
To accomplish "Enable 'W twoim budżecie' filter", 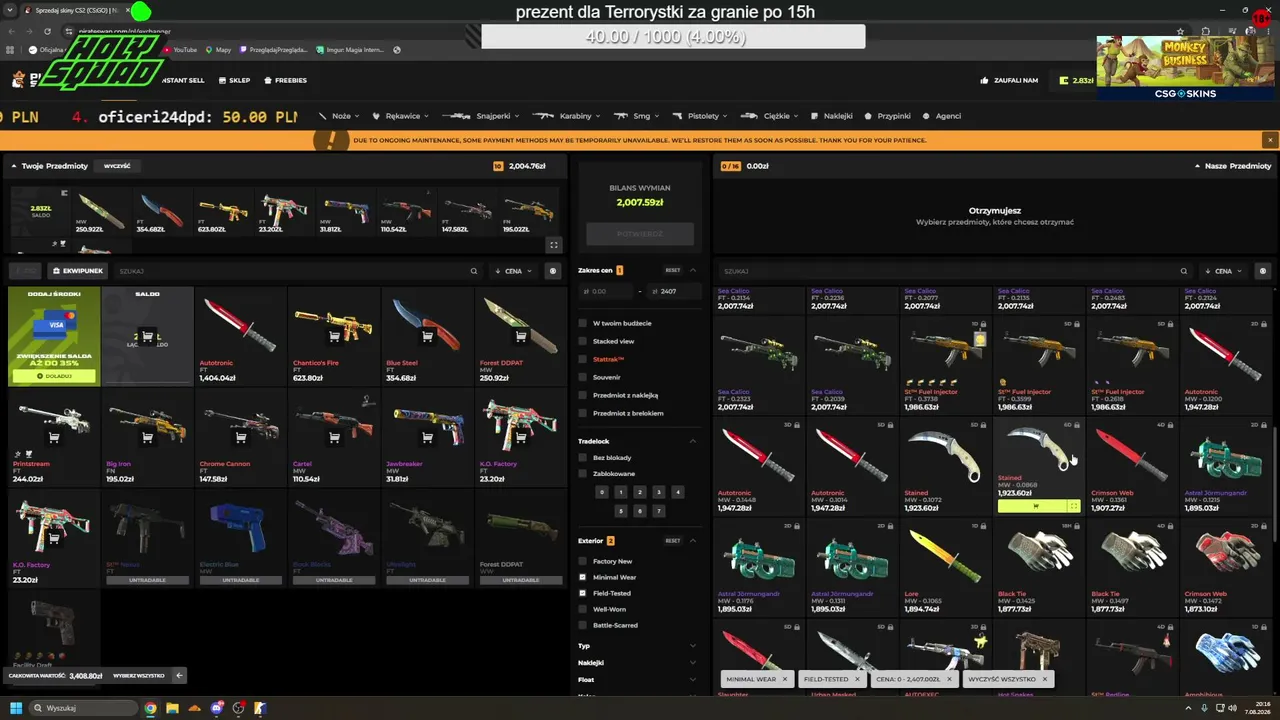I will click(583, 323).
